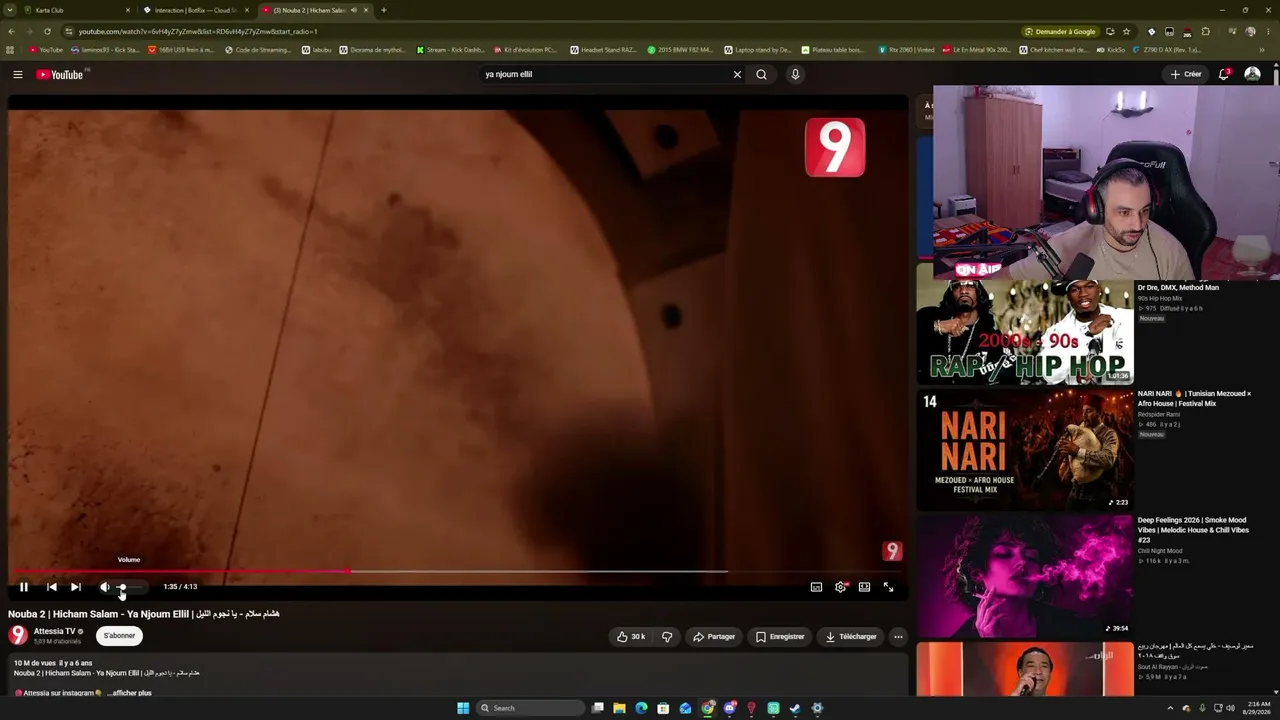Dislike the video
The width and height of the screenshot is (1280, 720).
click(x=668, y=636)
